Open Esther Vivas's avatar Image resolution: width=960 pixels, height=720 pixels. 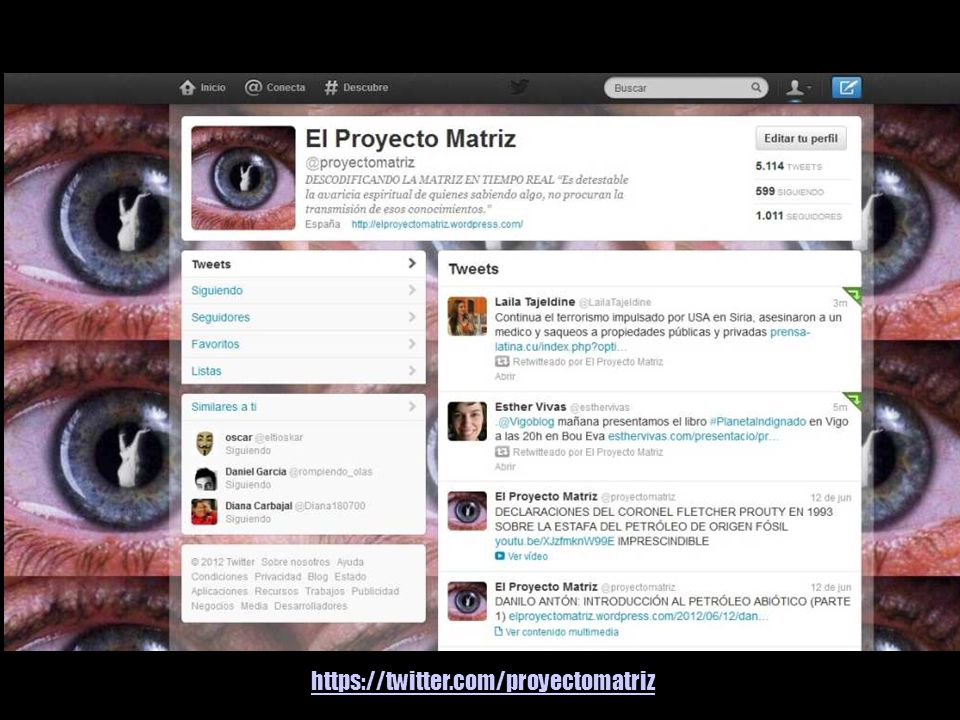coord(467,421)
